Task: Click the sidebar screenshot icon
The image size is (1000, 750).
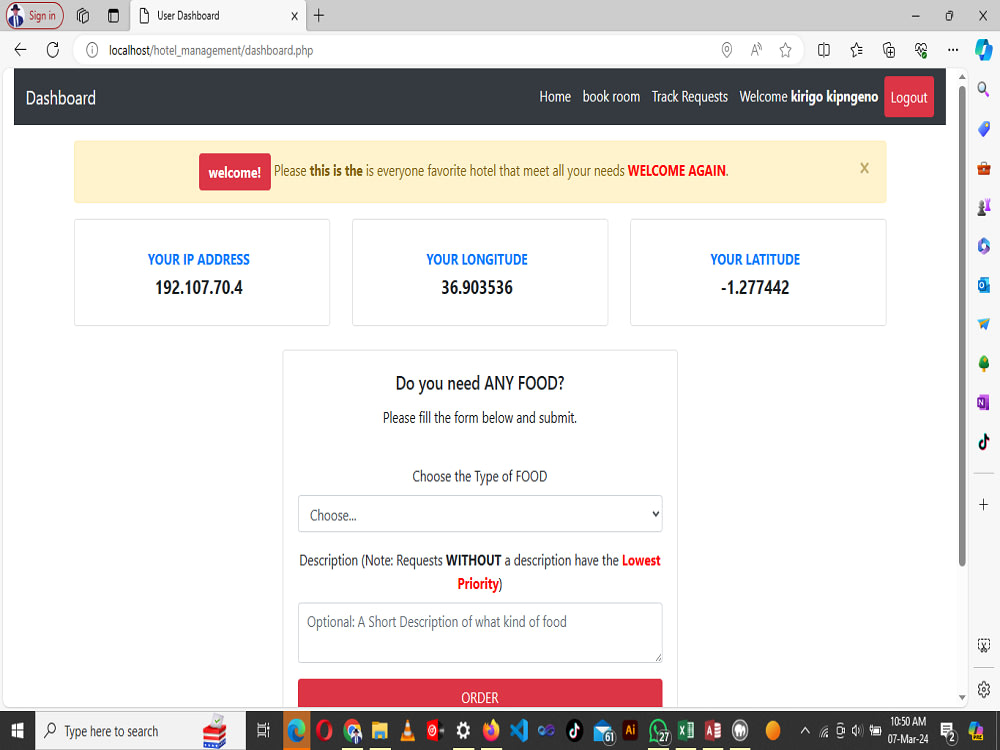Action: (x=983, y=645)
